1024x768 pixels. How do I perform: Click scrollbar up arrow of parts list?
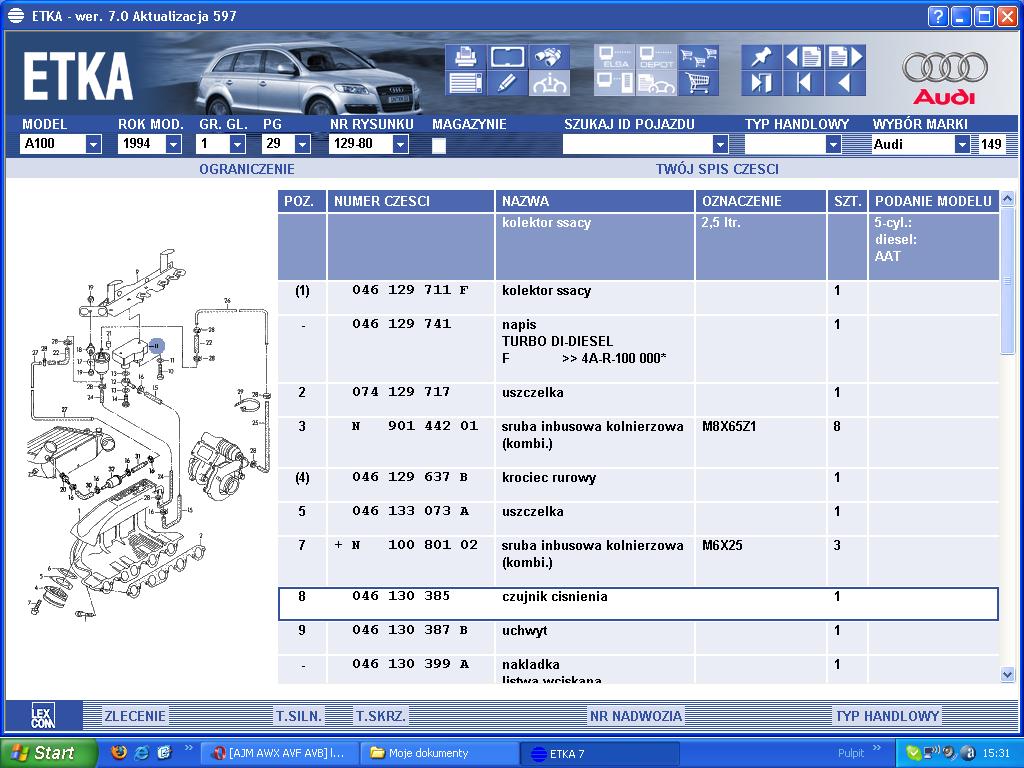(x=1007, y=199)
